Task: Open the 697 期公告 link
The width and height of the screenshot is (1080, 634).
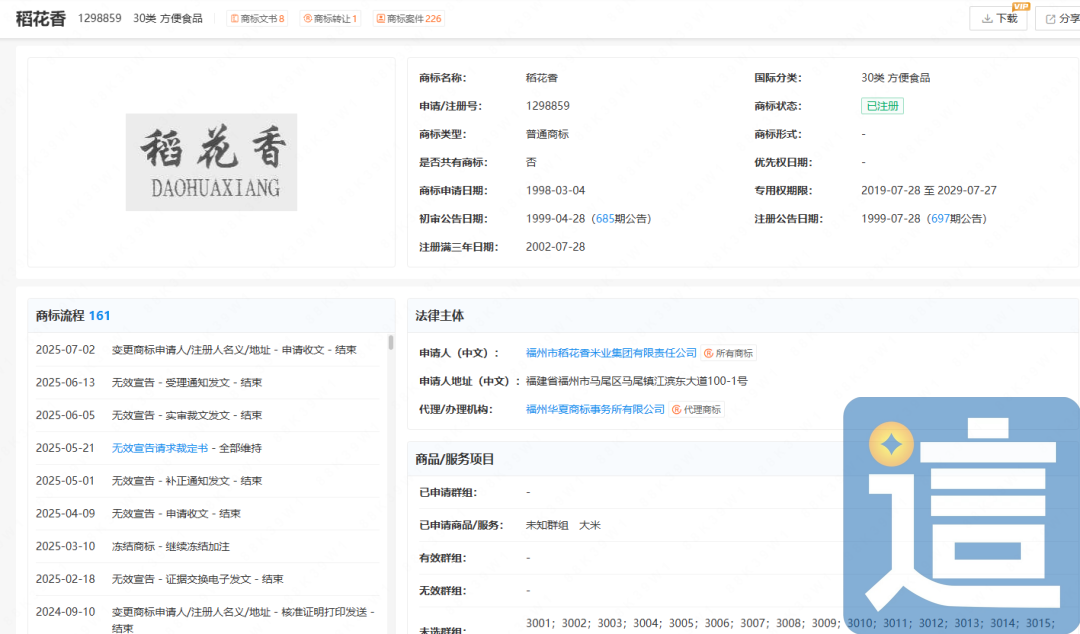Action: [940, 218]
